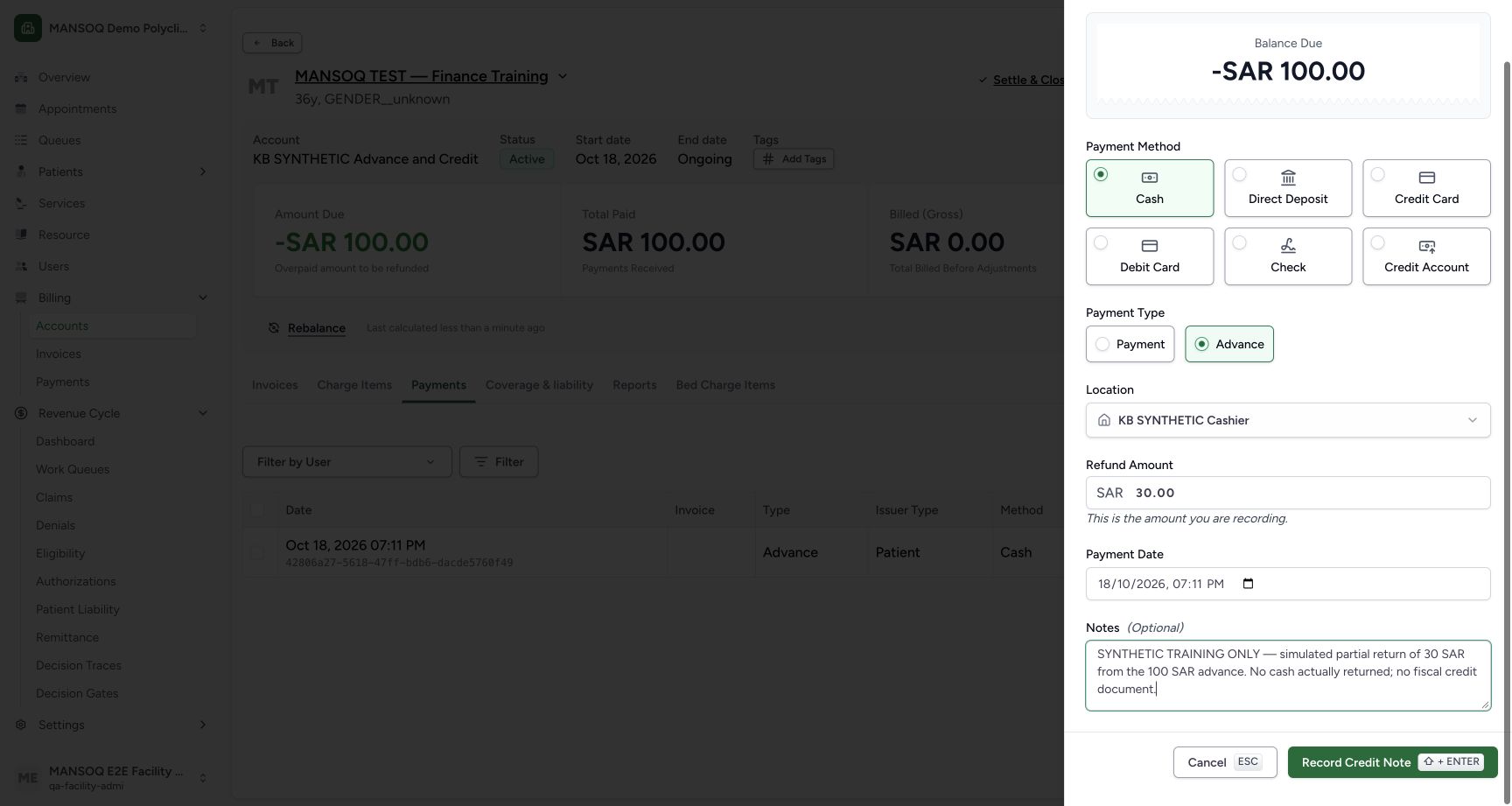Screen dimensions: 1512x806
Task: Click the Credit Account icon
Action: 1426,246
